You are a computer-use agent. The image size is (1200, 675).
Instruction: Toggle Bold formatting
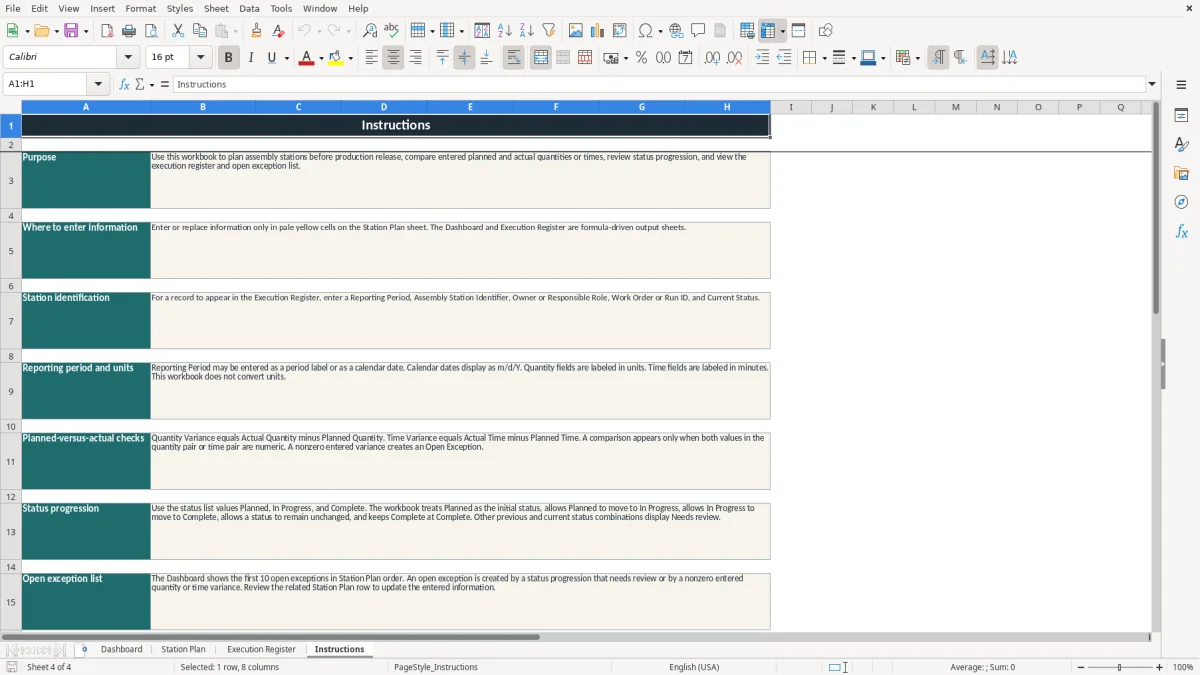tap(228, 58)
